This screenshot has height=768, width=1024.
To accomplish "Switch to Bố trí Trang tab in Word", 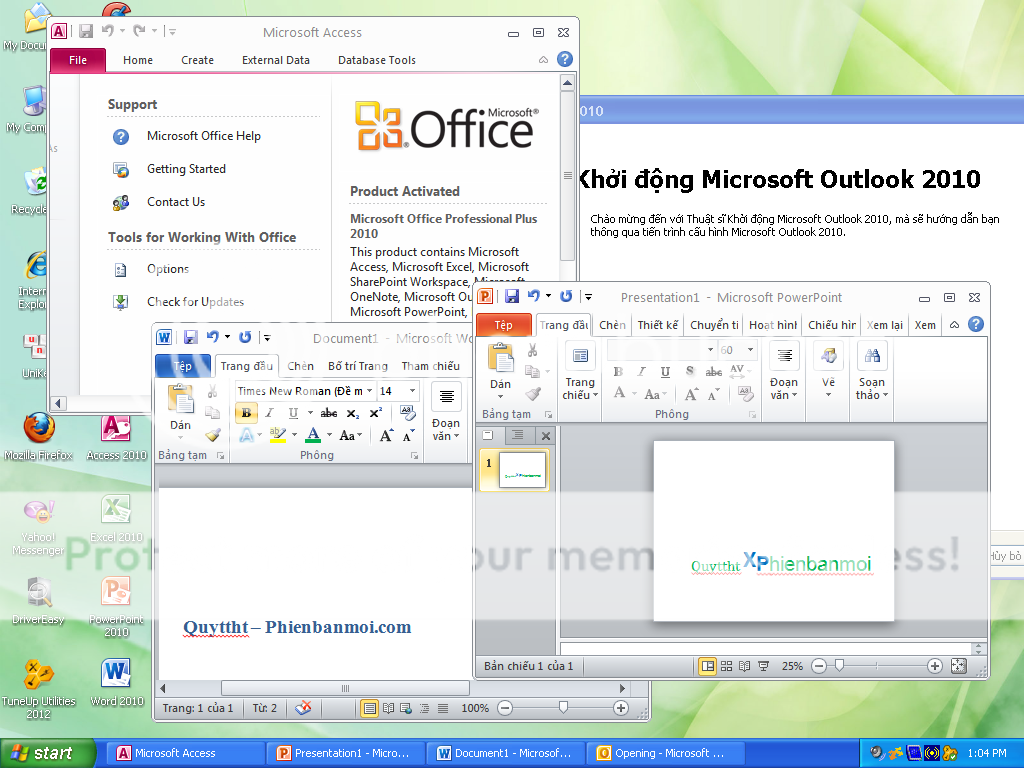I will [x=358, y=366].
